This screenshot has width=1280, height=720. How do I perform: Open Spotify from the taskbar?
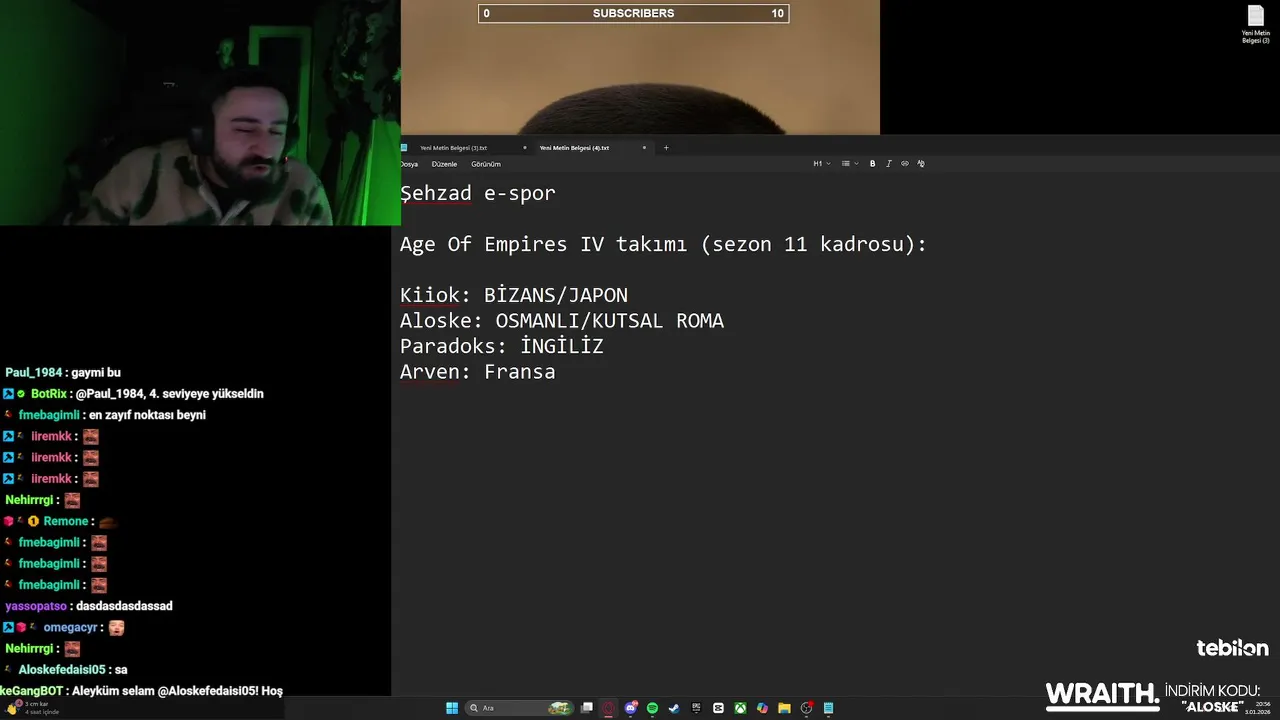652,708
